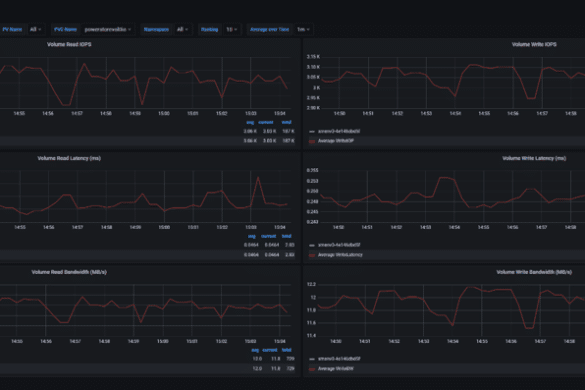
Task: Click the Namespace variable label
Action: tap(156, 29)
